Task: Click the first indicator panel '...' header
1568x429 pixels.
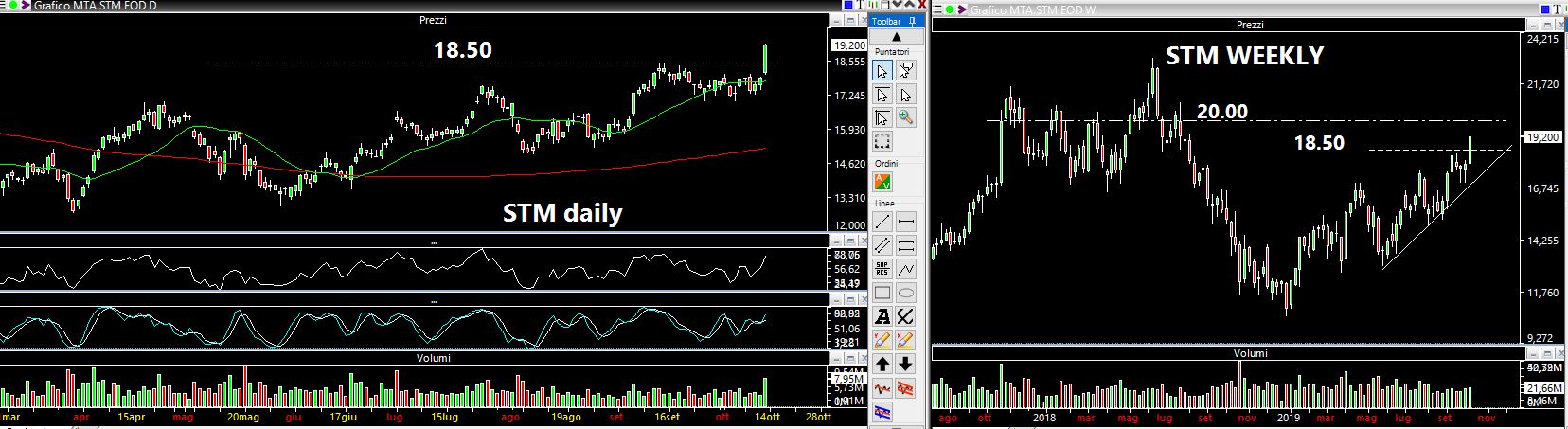Action: [432, 242]
